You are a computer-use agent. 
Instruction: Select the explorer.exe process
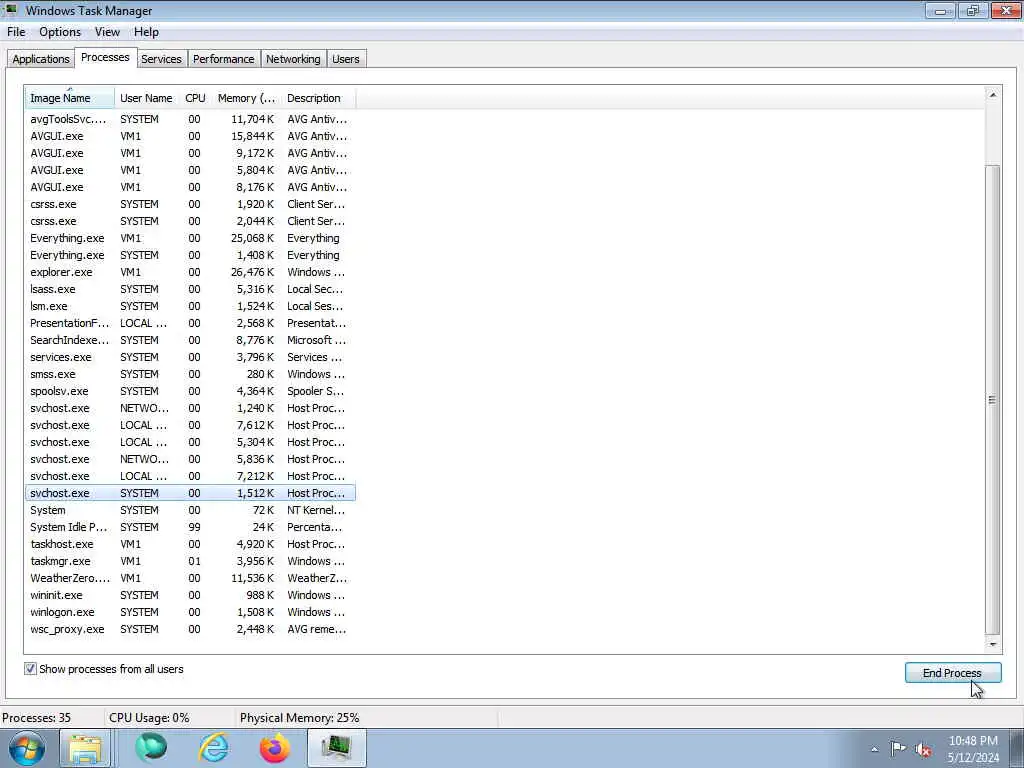tap(190, 272)
